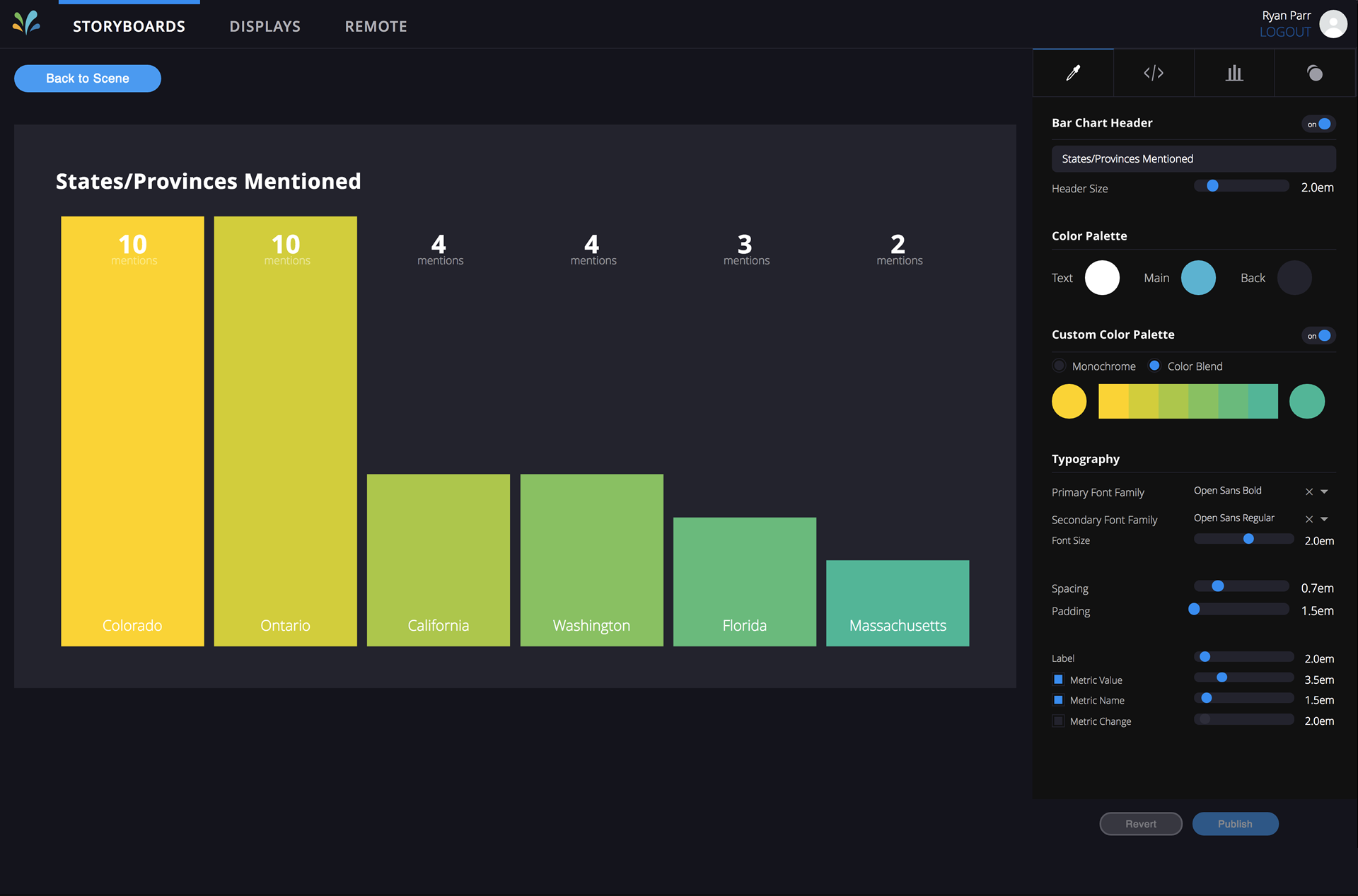Open the circle theme tab icon
The height and width of the screenshot is (896, 1358).
click(1315, 73)
